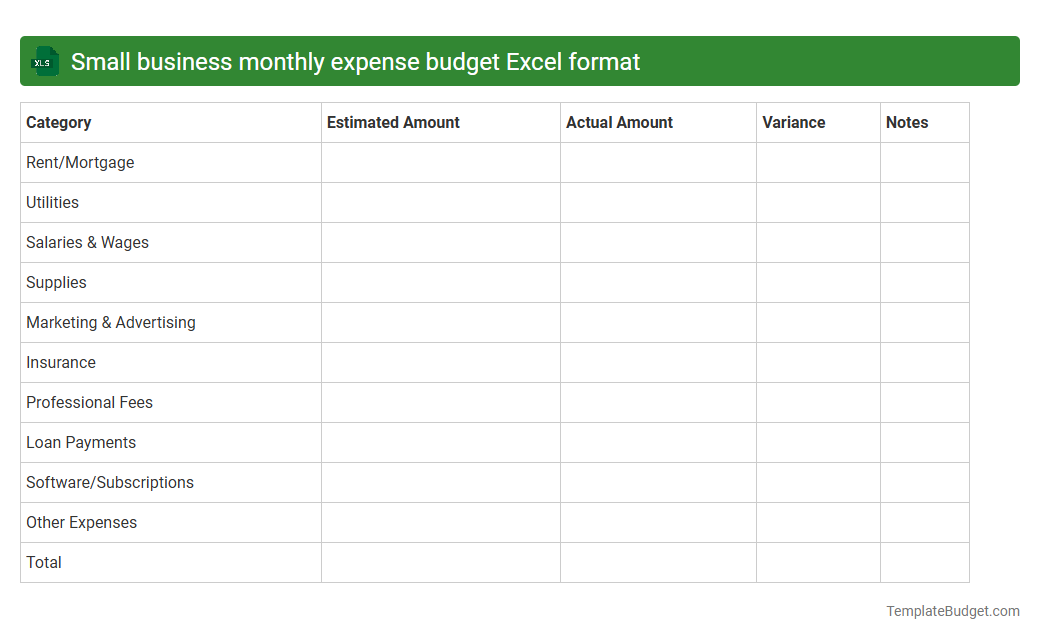
Task: Click the Other Expenses row label
Action: click(x=81, y=522)
